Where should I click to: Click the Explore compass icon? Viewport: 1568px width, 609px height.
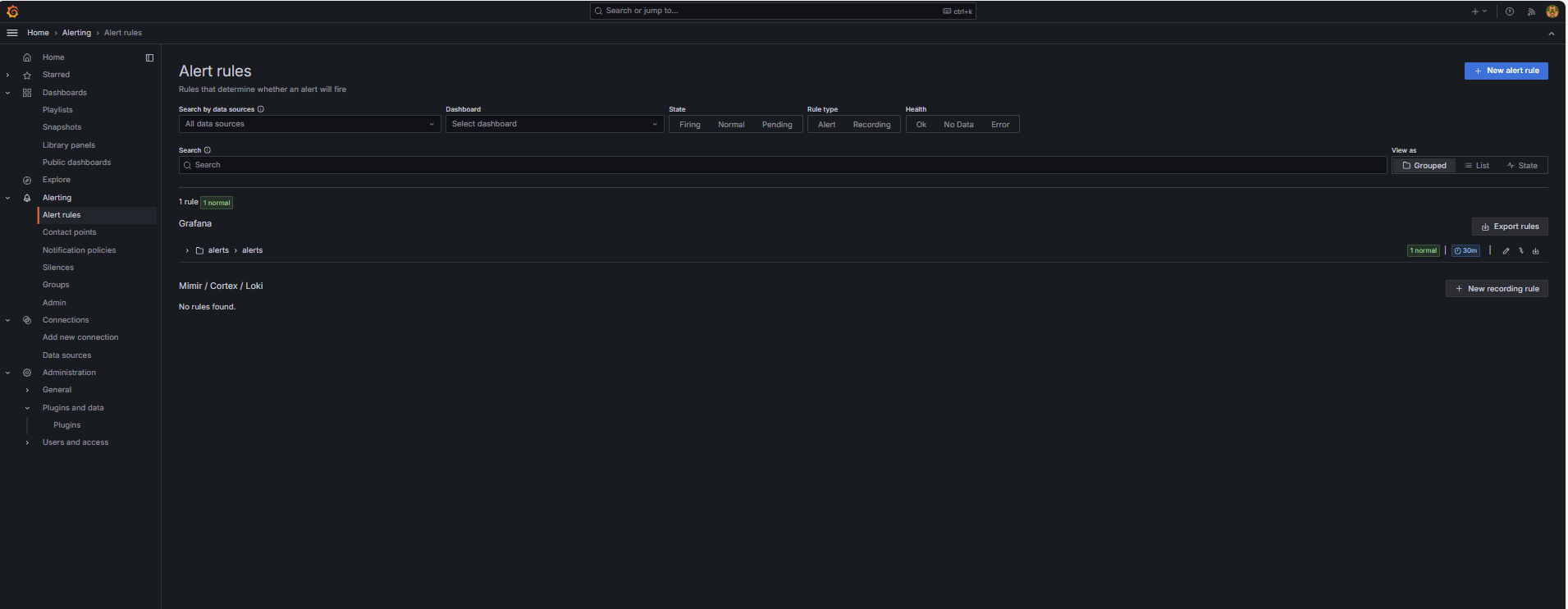click(27, 180)
